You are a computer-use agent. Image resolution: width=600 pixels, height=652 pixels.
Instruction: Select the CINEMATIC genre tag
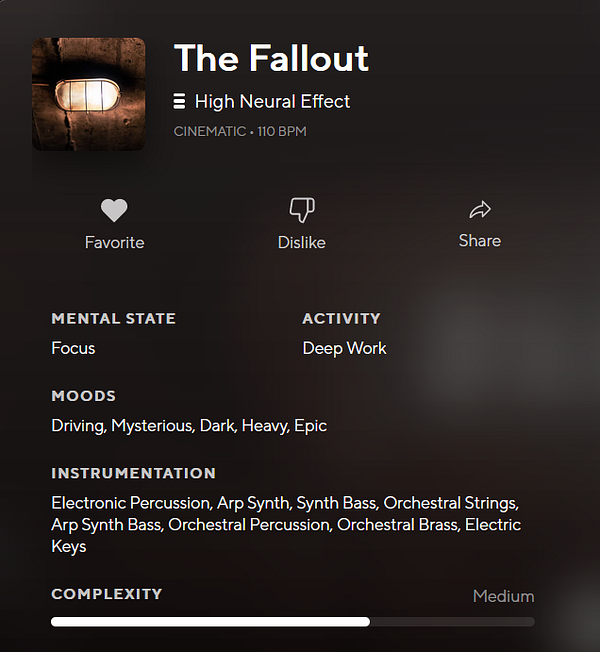tap(209, 131)
